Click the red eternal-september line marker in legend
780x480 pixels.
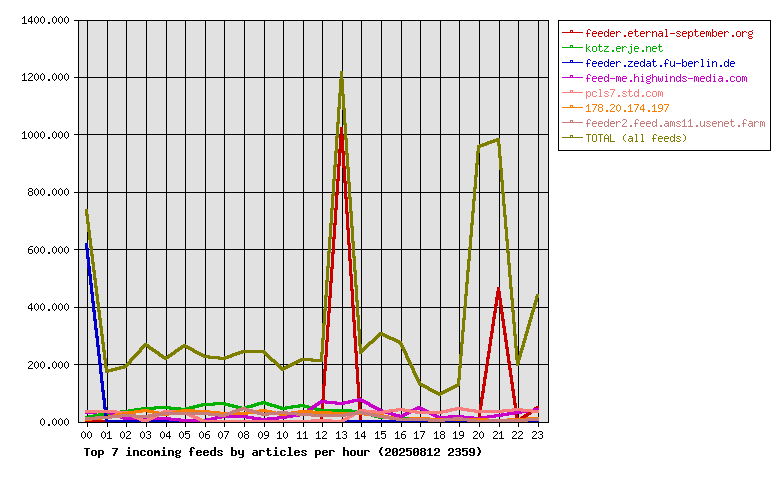point(572,32)
